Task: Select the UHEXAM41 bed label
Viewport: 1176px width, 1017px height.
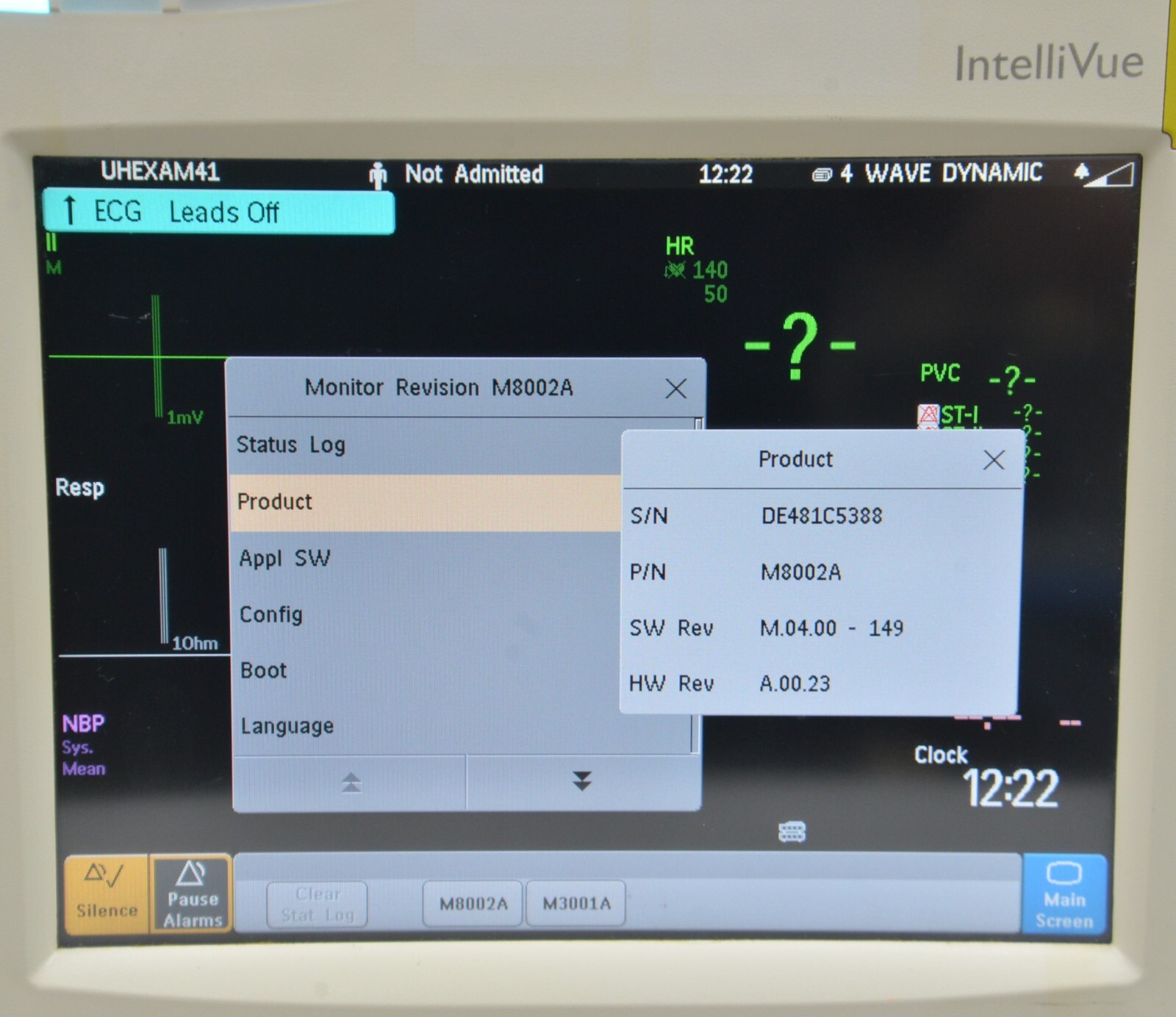Action: (x=159, y=171)
